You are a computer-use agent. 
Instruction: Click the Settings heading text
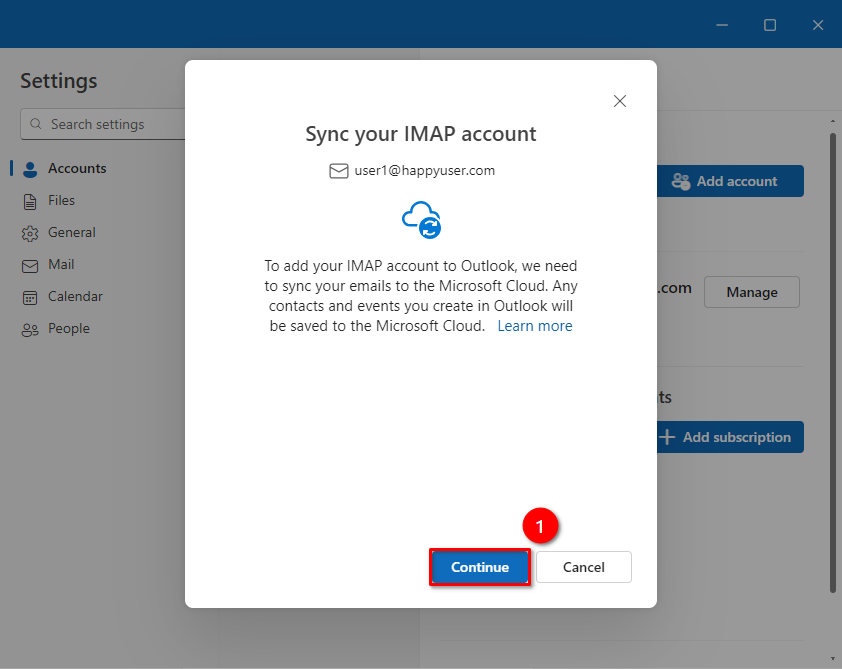point(59,81)
